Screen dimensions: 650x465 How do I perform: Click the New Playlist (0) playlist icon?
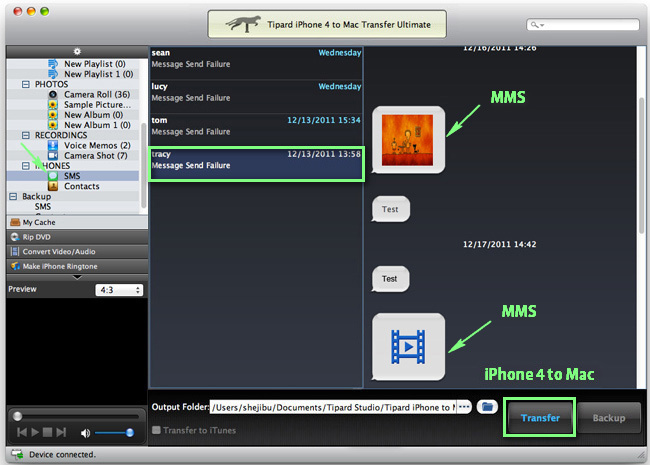click(x=53, y=64)
